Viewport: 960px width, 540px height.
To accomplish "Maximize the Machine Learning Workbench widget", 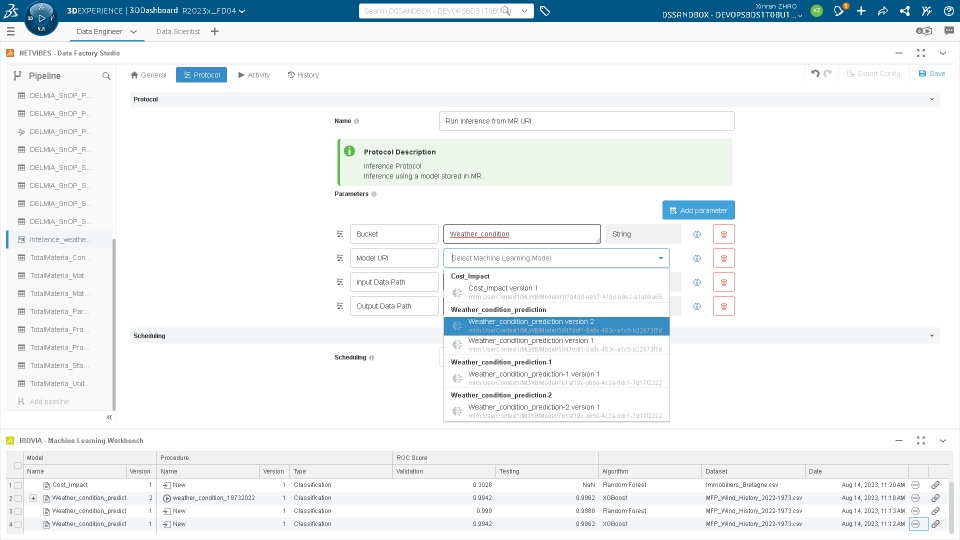I will (921, 440).
